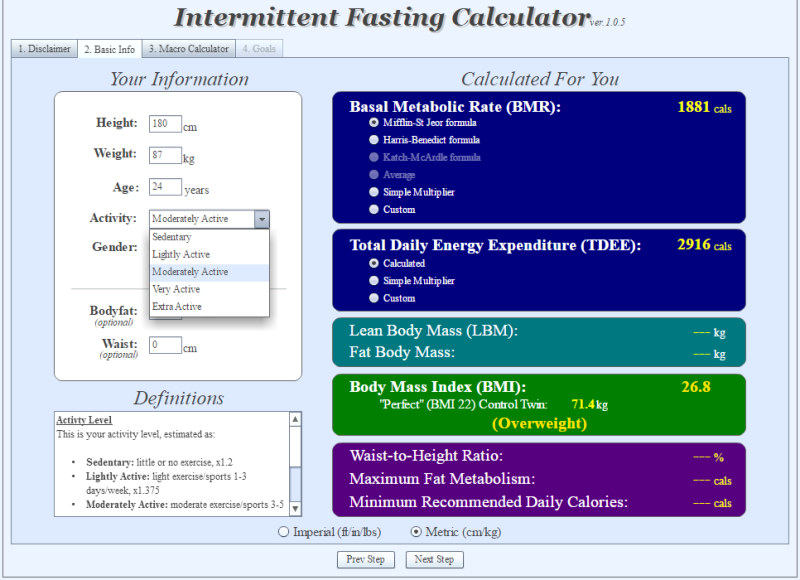Screen dimensions: 800x580
Task: Select Calculated under TDEE
Action: point(374,263)
